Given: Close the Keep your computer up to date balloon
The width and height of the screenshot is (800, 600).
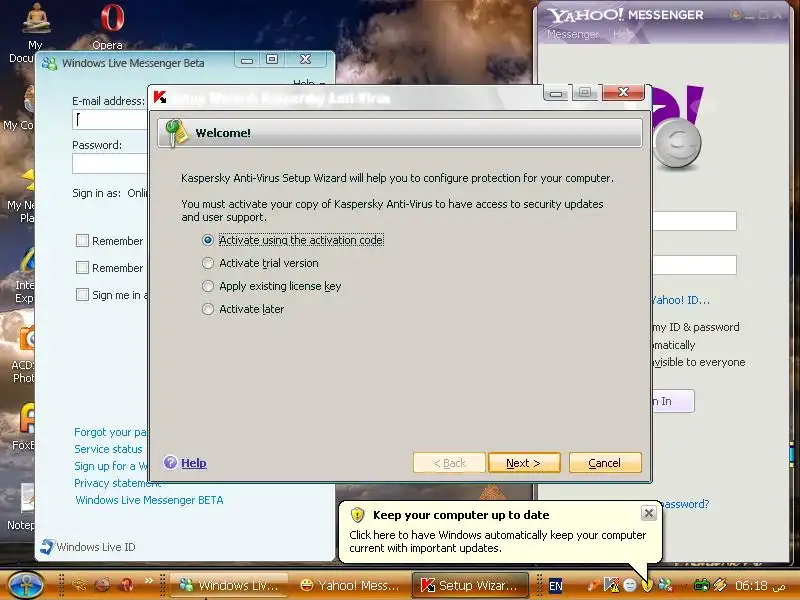Looking at the screenshot, I should [x=648, y=513].
